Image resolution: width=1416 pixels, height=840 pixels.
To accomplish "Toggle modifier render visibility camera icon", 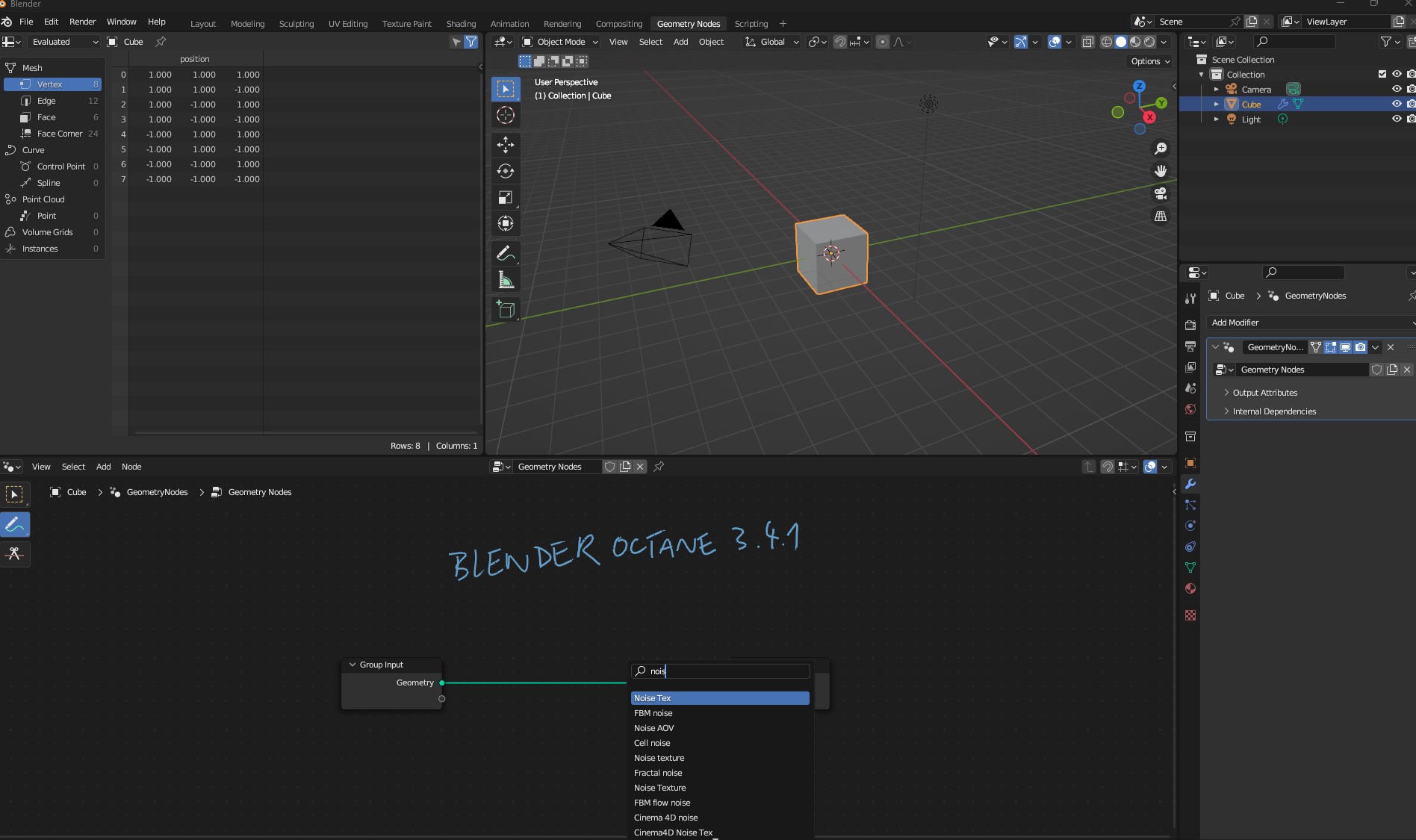I will click(1360, 347).
